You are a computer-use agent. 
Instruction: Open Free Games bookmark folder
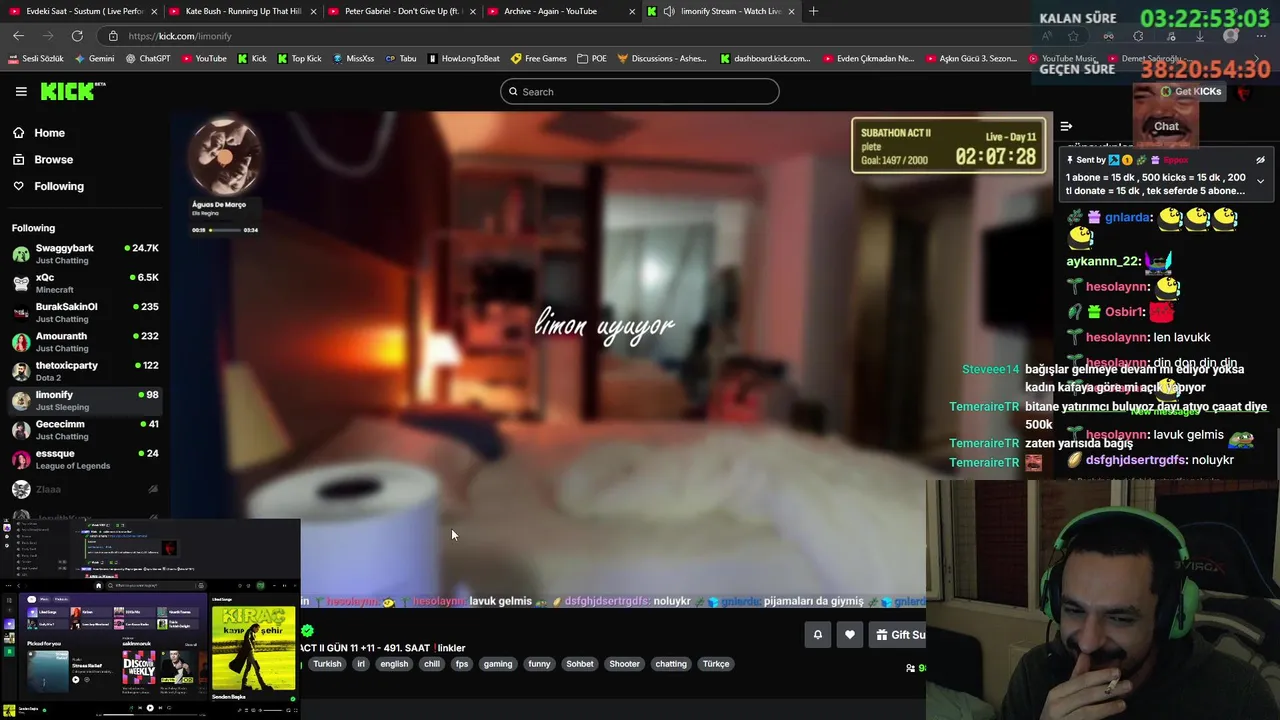coord(539,59)
